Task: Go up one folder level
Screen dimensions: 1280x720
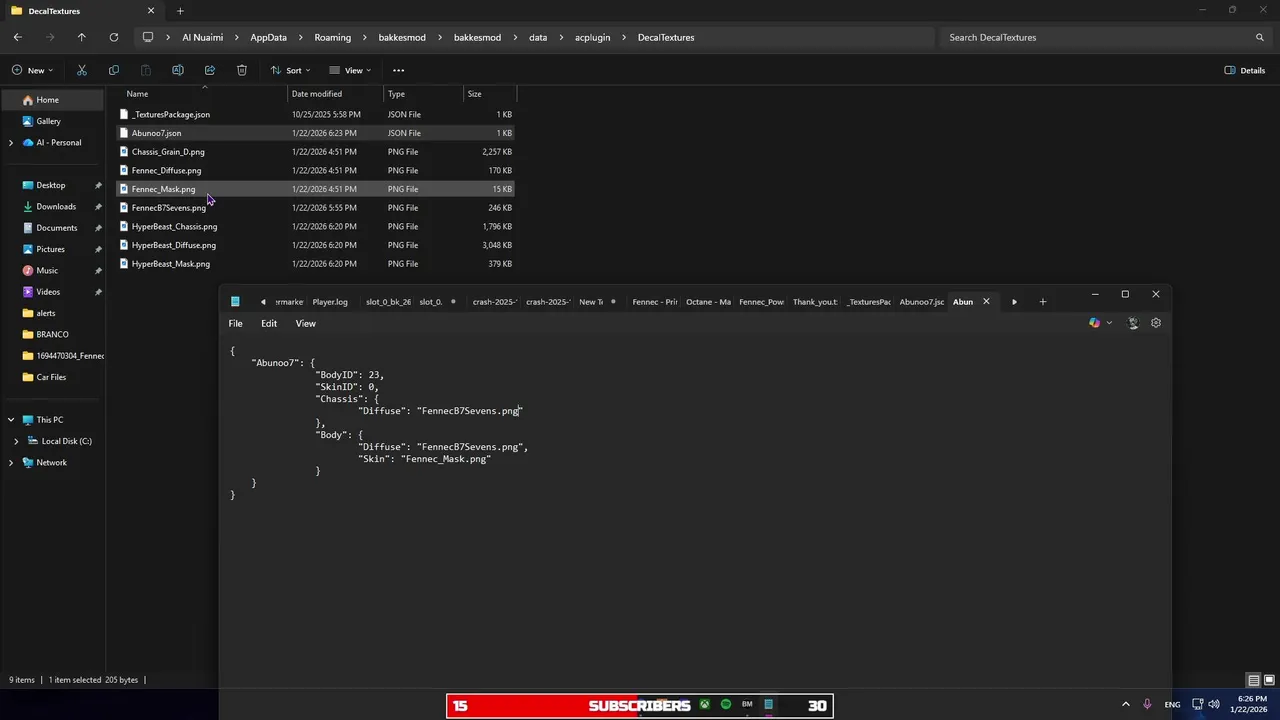Action: coord(82,37)
